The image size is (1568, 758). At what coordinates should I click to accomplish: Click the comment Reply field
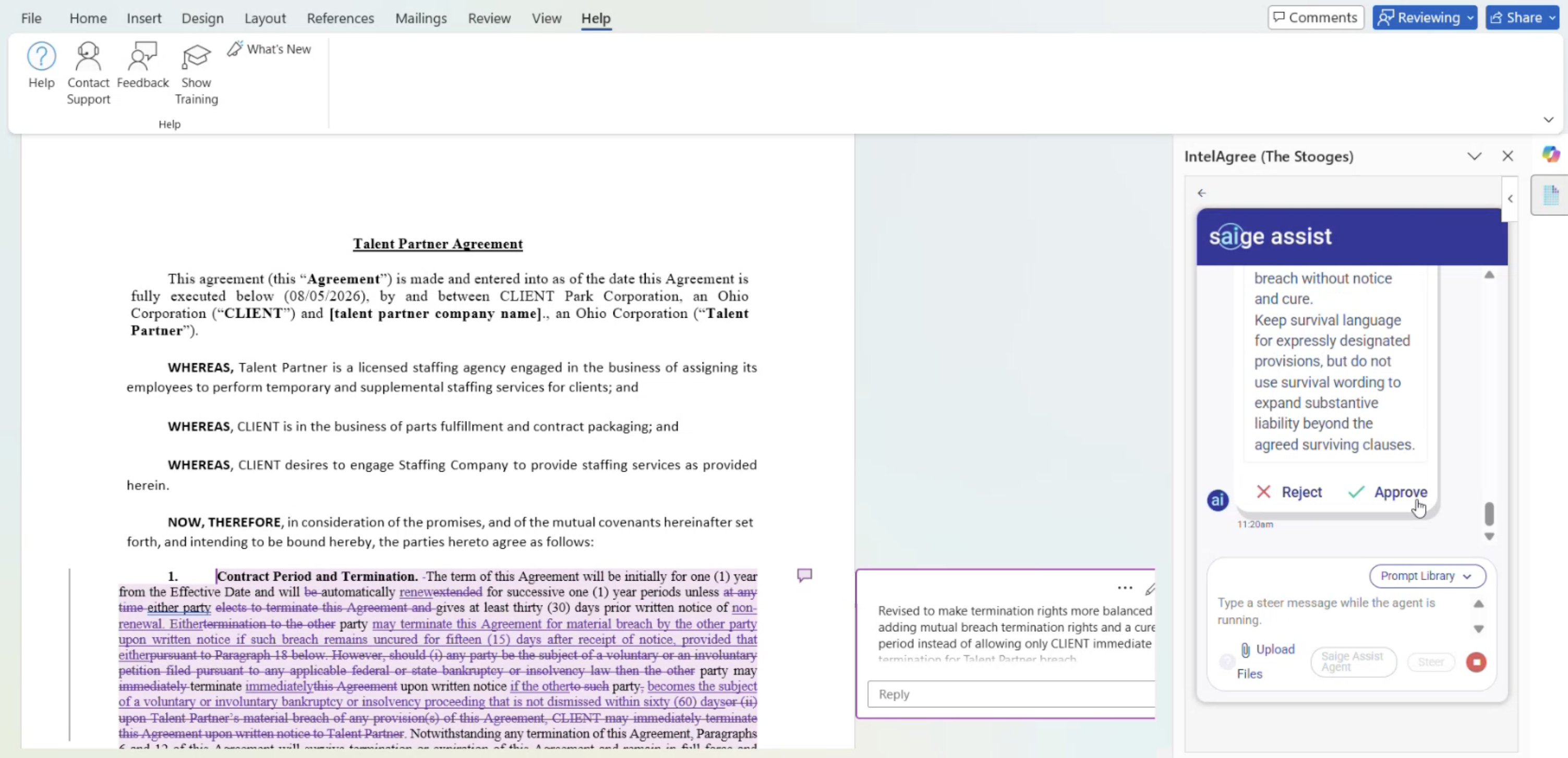1010,694
